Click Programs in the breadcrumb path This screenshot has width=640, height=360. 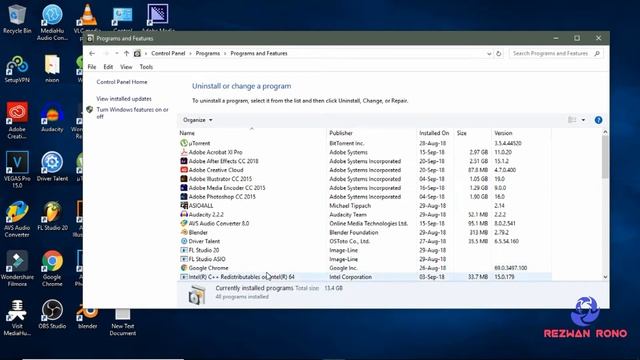coord(207,53)
